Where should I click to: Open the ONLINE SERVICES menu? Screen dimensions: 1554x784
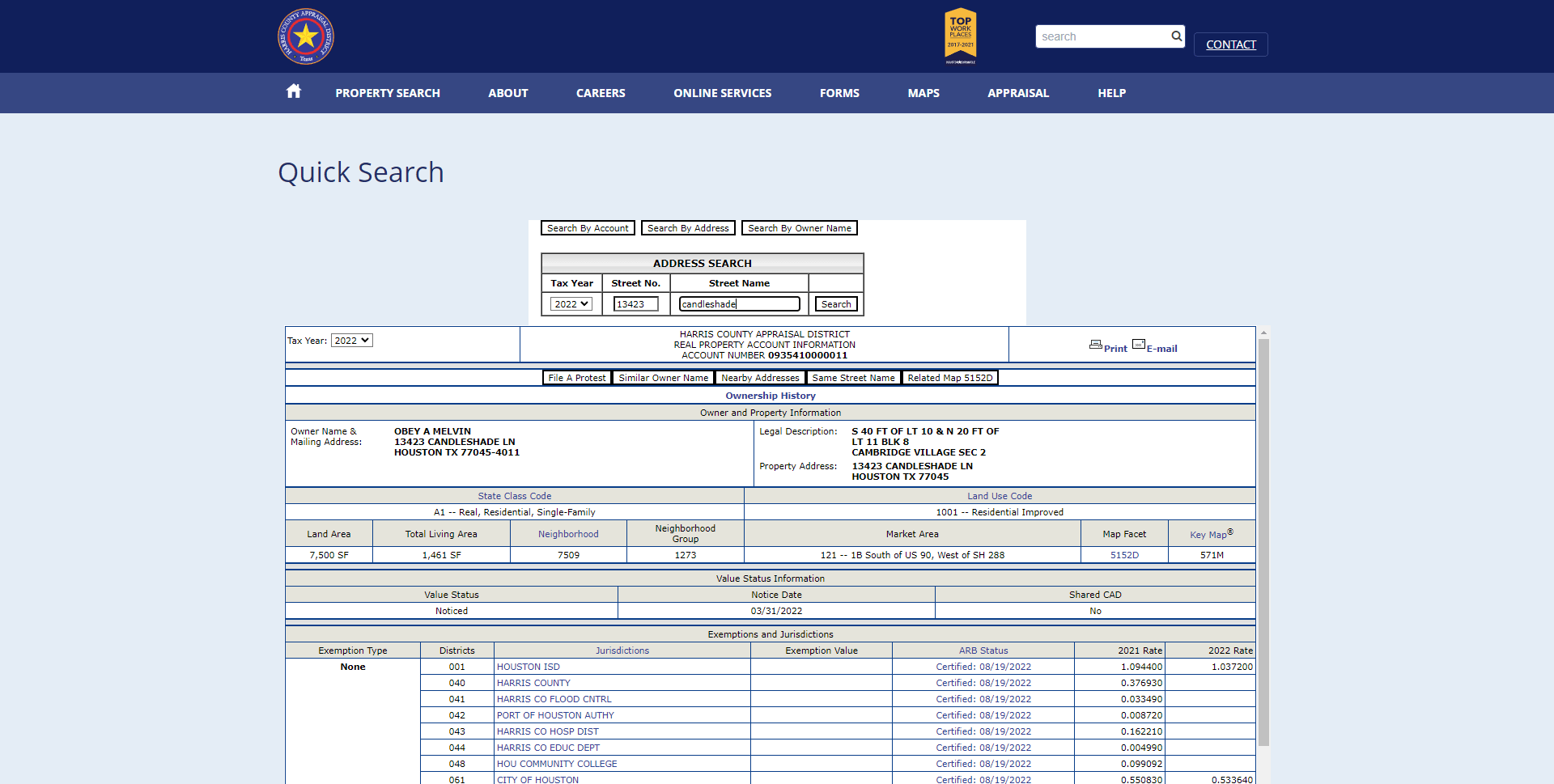tap(723, 93)
